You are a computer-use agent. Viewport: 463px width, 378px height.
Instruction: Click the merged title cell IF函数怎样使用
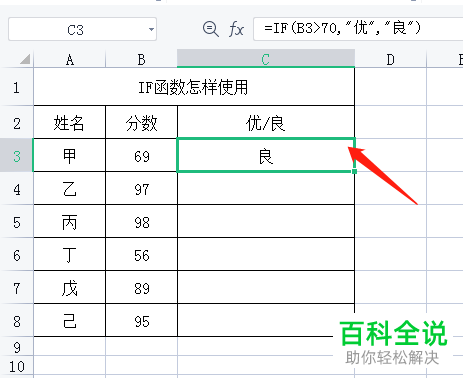(194, 87)
